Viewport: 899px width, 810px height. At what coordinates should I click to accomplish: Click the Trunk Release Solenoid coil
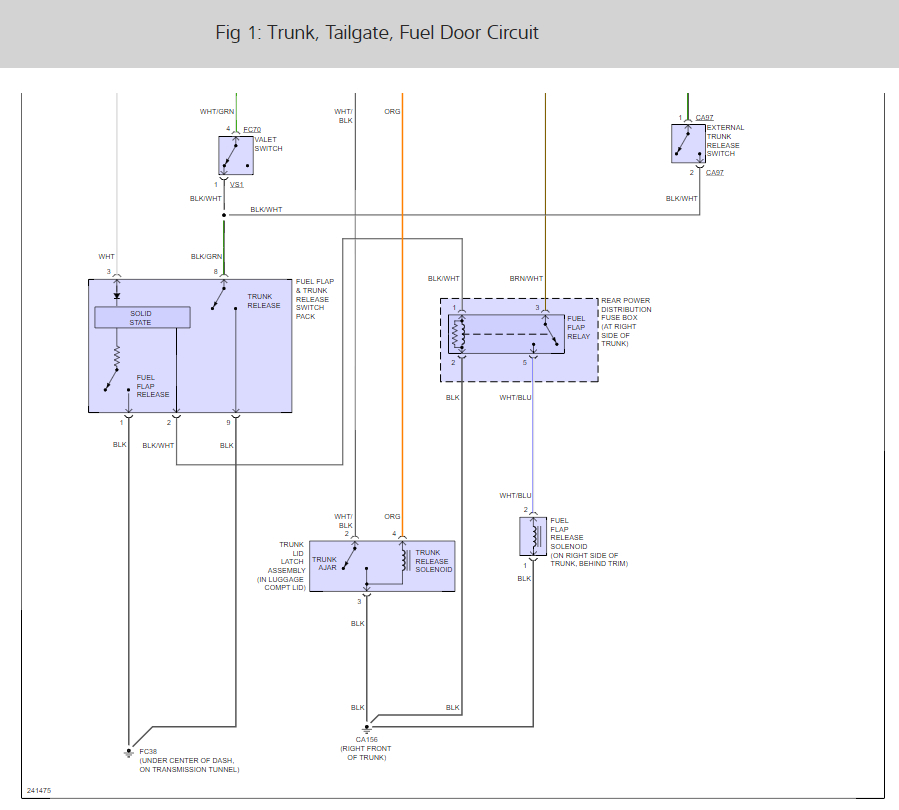405,560
